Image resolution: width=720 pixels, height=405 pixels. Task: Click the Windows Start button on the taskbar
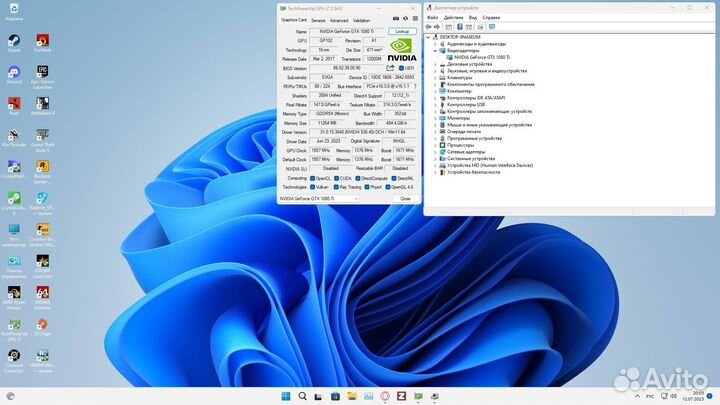[285, 396]
